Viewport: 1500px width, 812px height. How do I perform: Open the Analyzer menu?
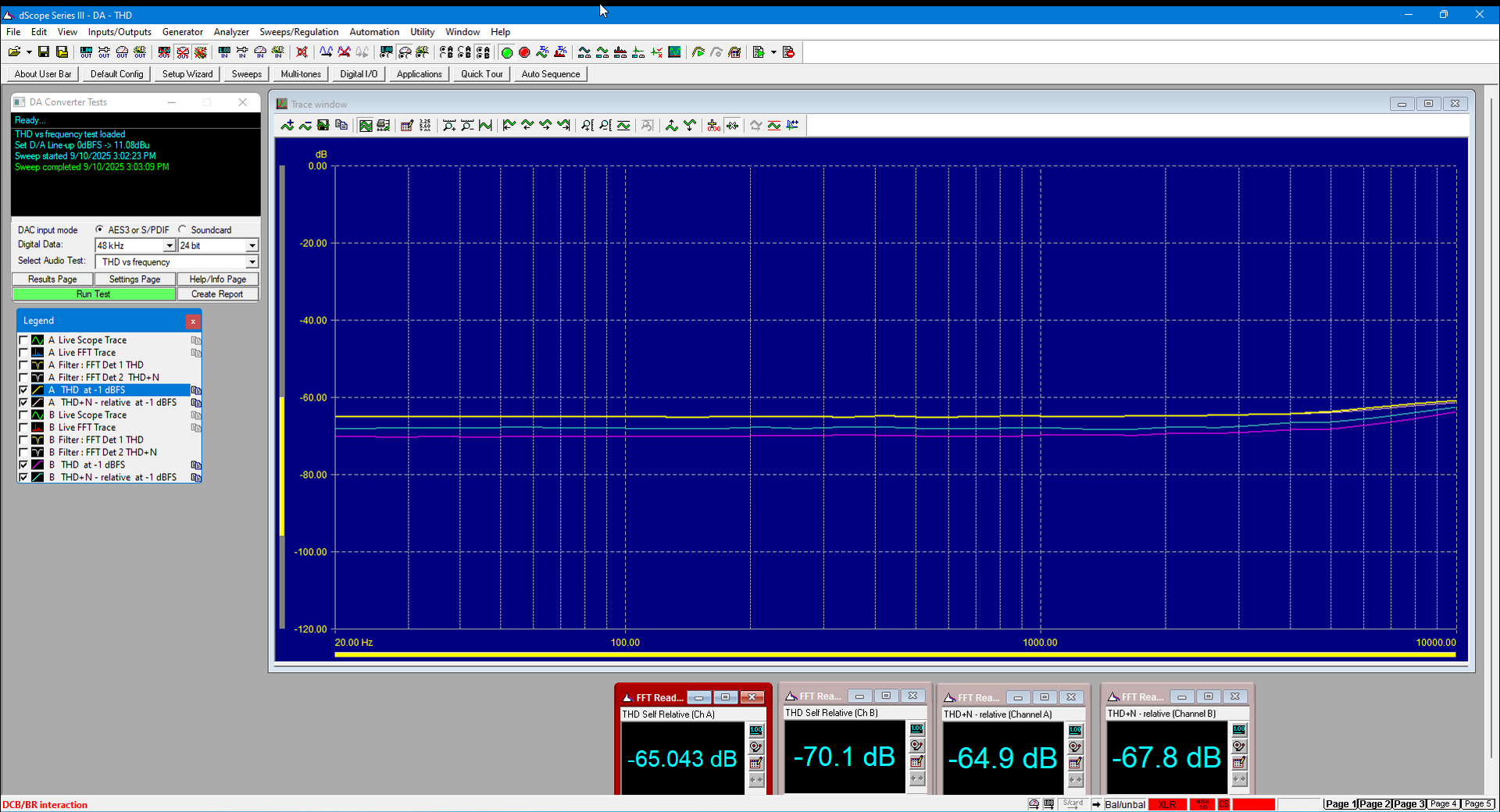tap(231, 32)
